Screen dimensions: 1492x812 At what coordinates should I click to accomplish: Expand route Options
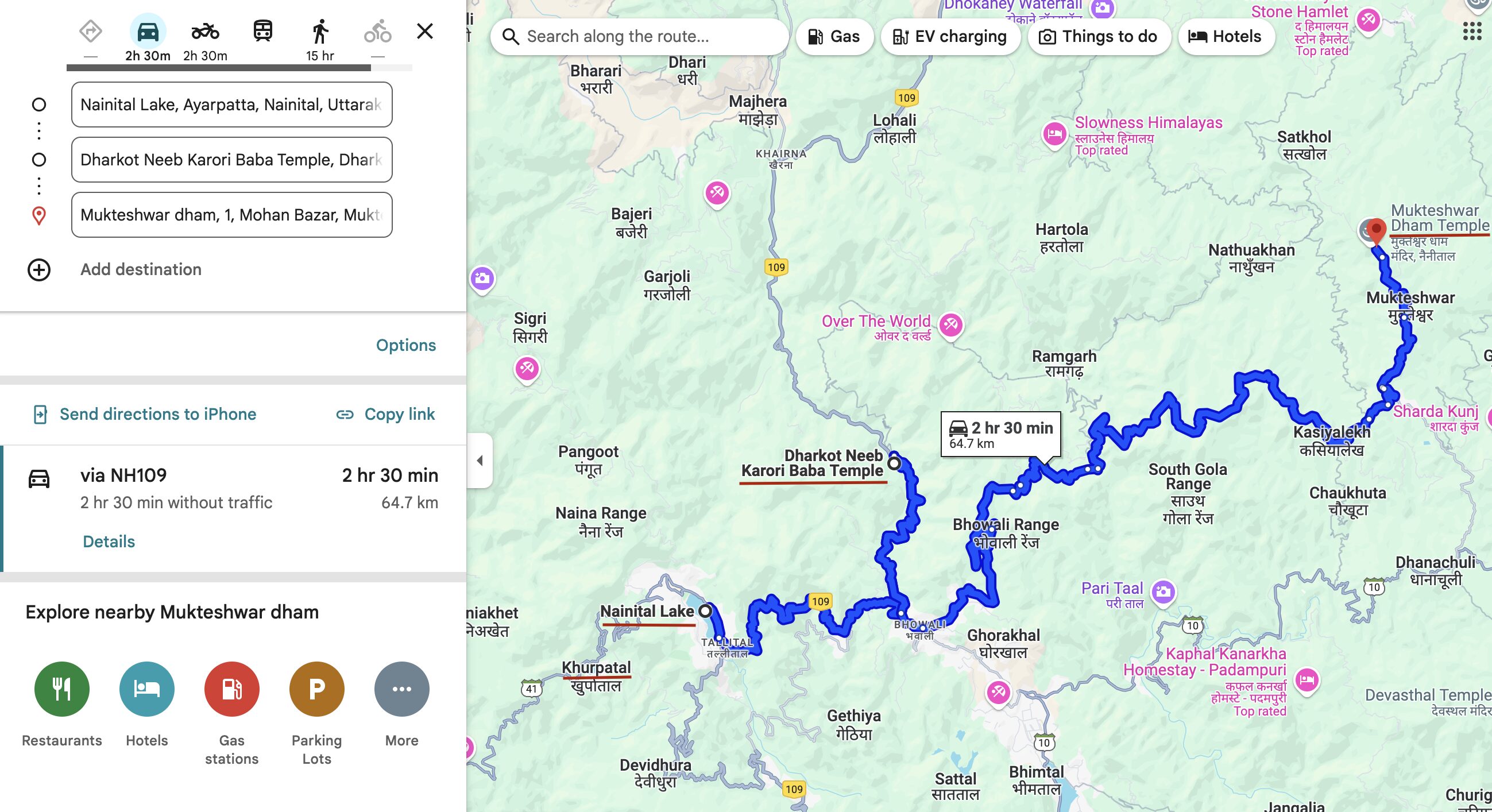pos(405,345)
